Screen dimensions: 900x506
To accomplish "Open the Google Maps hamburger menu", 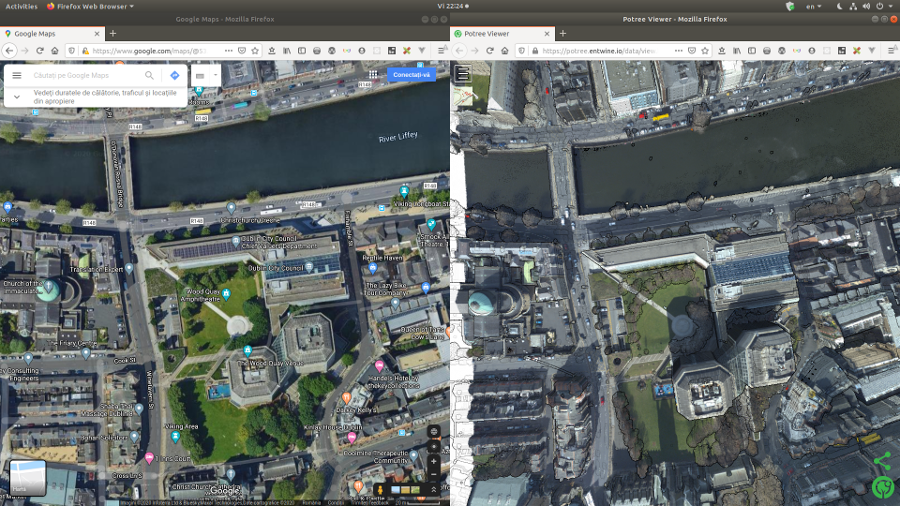I will click(x=17, y=75).
